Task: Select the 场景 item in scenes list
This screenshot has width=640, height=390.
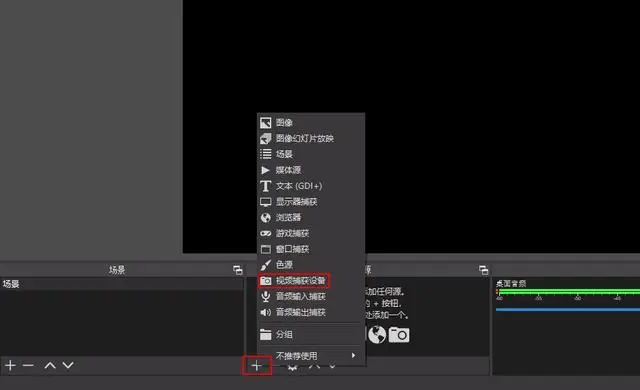Action: tap(122, 284)
